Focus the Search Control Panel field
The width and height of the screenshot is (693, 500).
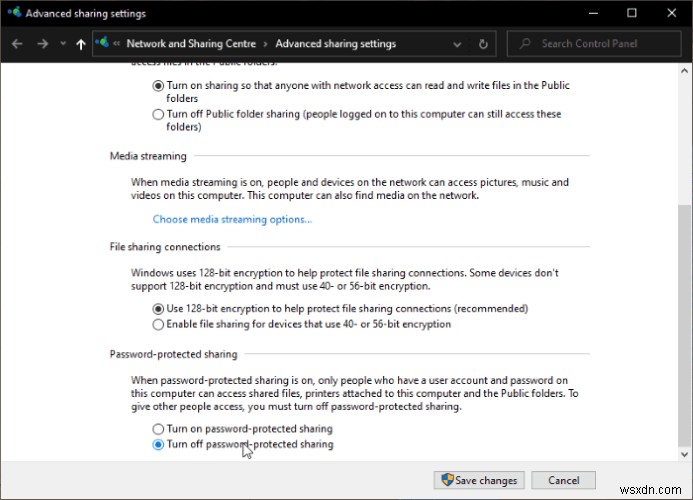[x=594, y=43]
